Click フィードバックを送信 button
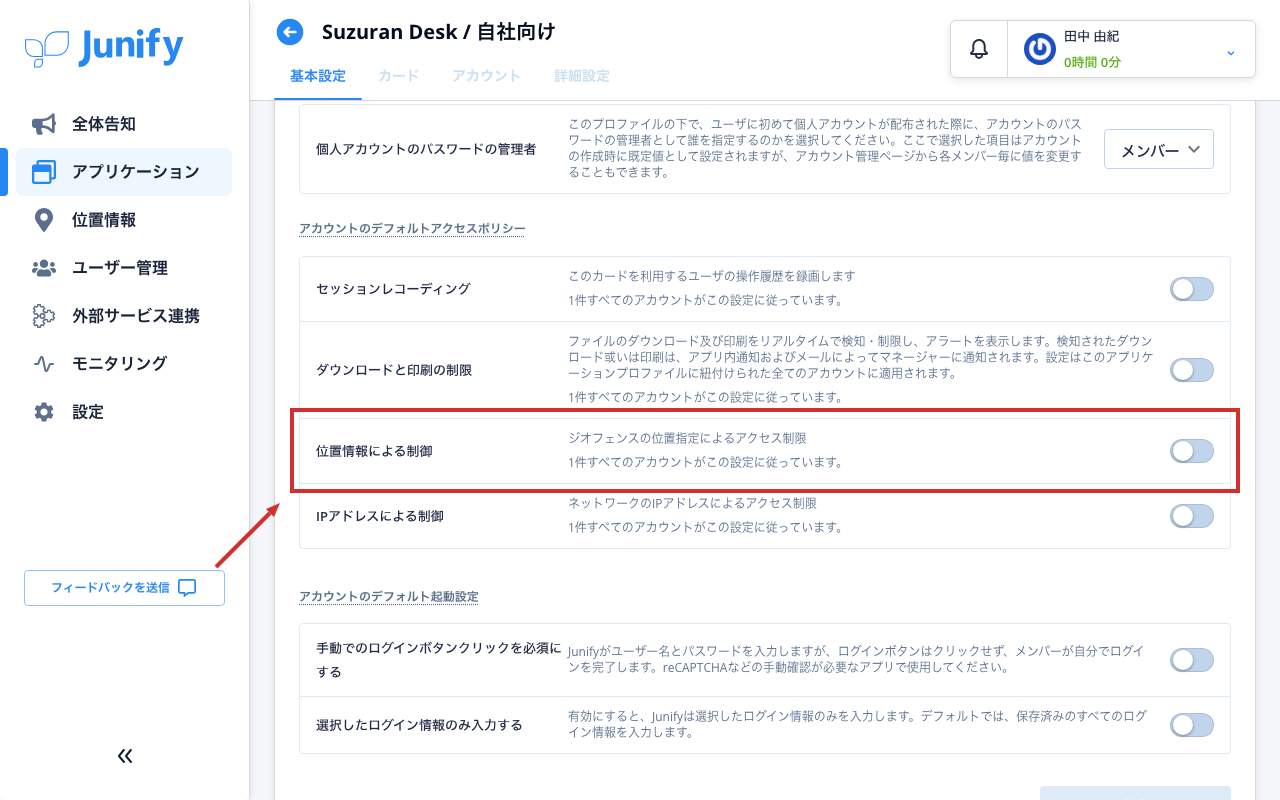The width and height of the screenshot is (1280, 800). click(x=125, y=588)
